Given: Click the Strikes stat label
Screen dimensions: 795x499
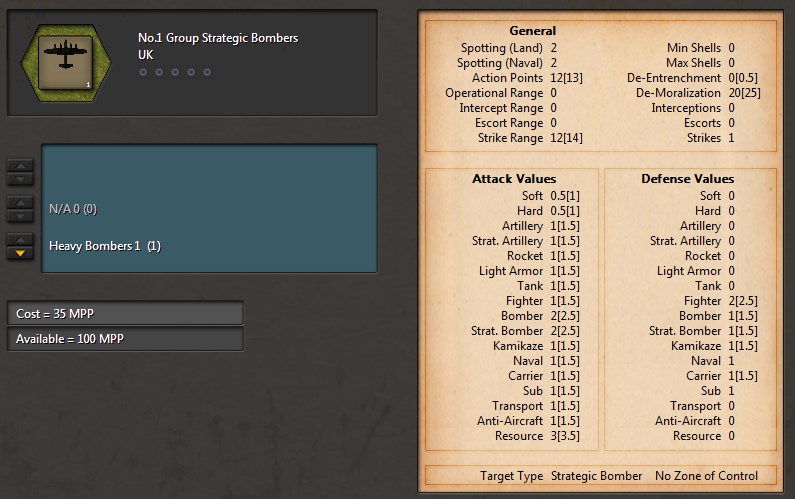Looking at the screenshot, I should point(704,138).
